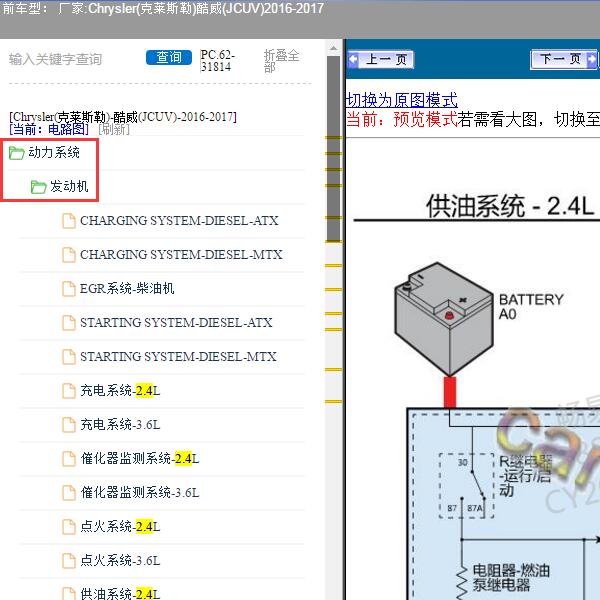Screen dimensions: 600x600
Task: Click the sidebar scrollbar thumb
Action: click(334, 149)
